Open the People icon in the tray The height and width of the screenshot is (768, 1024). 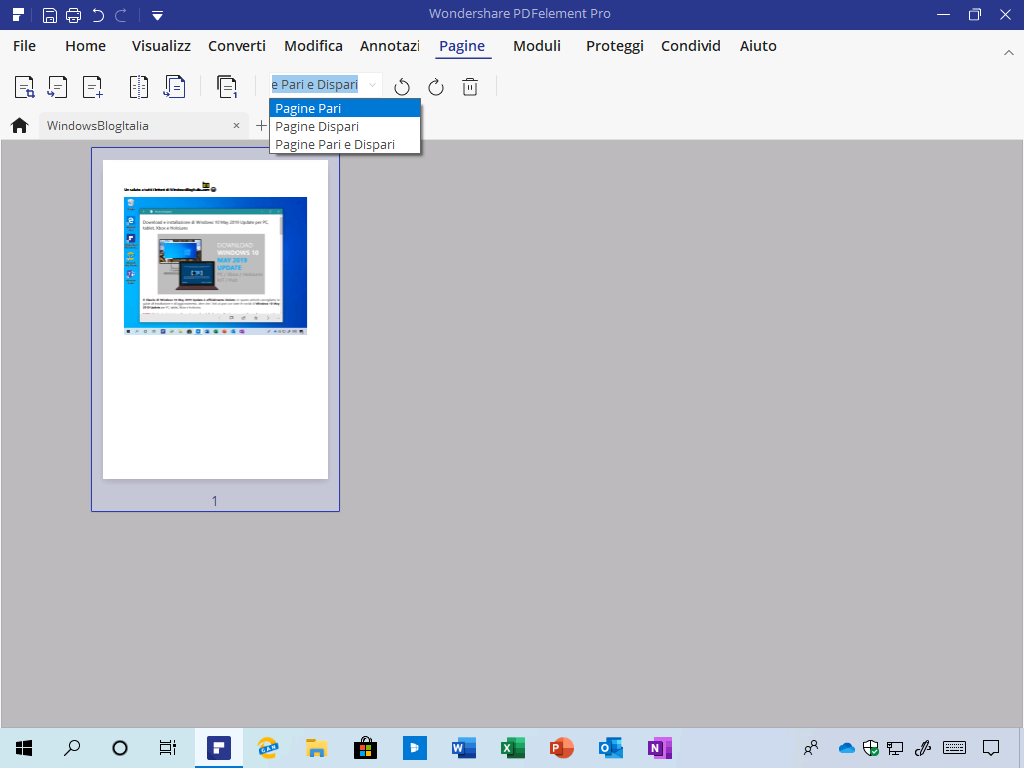coord(811,748)
